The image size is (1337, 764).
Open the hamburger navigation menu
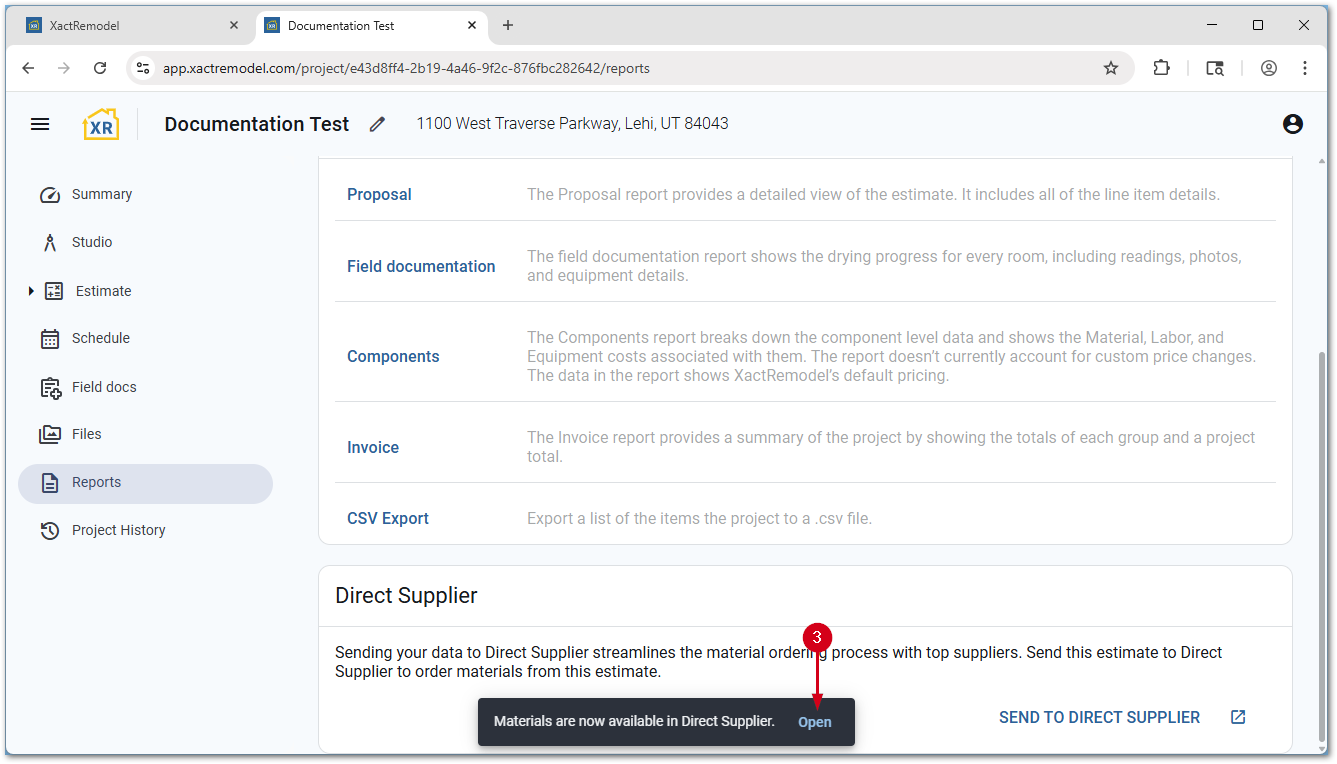(40, 124)
